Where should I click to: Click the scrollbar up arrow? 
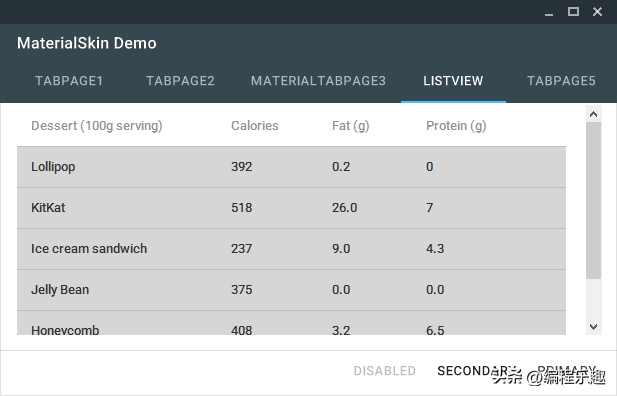(x=593, y=114)
